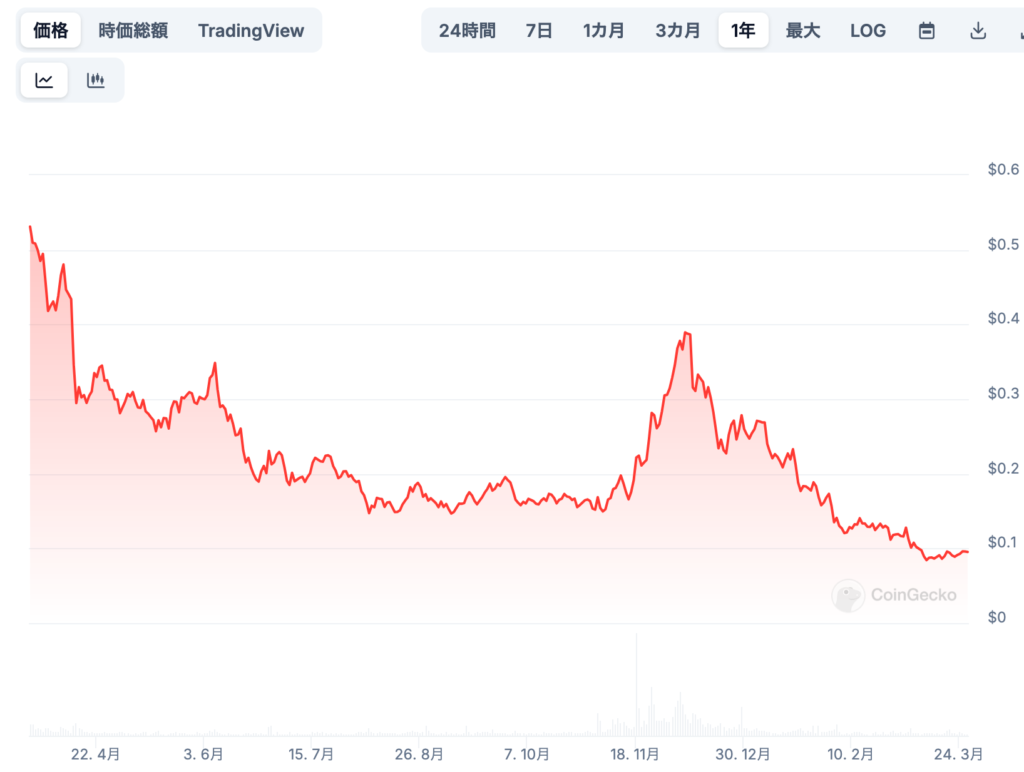1024x772 pixels.
Task: Click the tallest volume bar near 18. 11月
Action: click(x=636, y=684)
